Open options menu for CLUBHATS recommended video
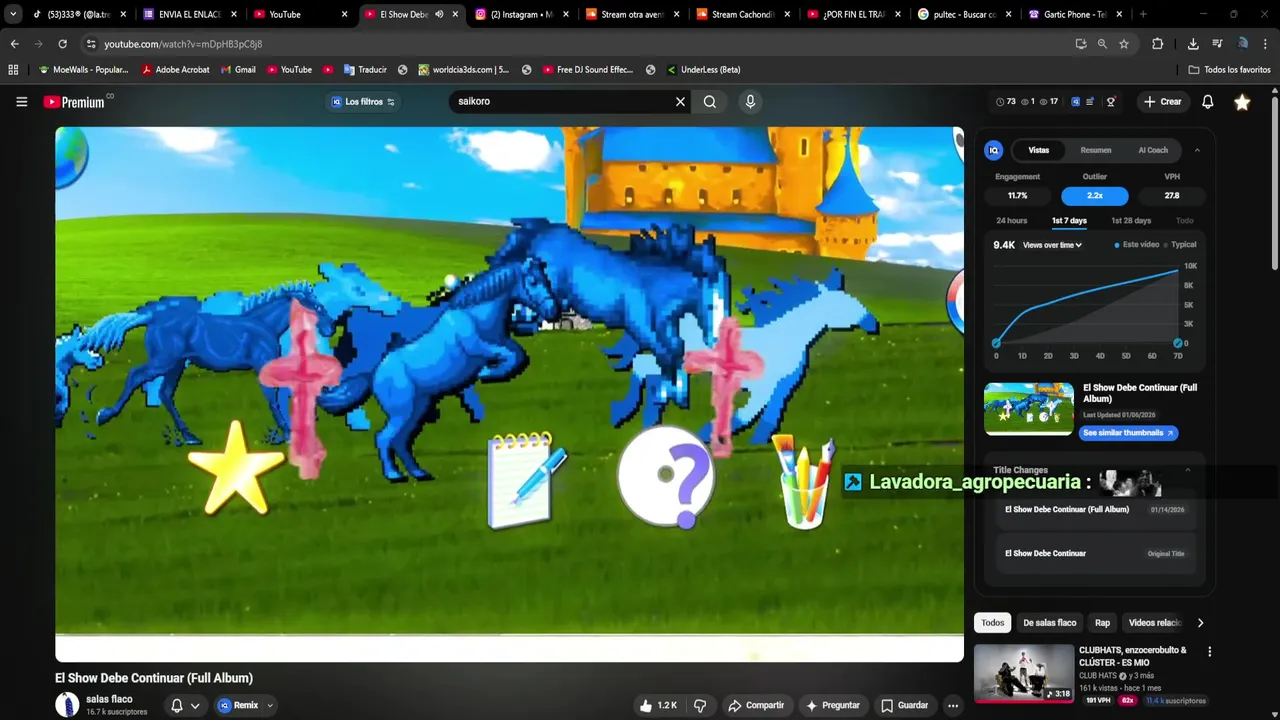Screen dimensions: 1280x720 tap(1209, 651)
